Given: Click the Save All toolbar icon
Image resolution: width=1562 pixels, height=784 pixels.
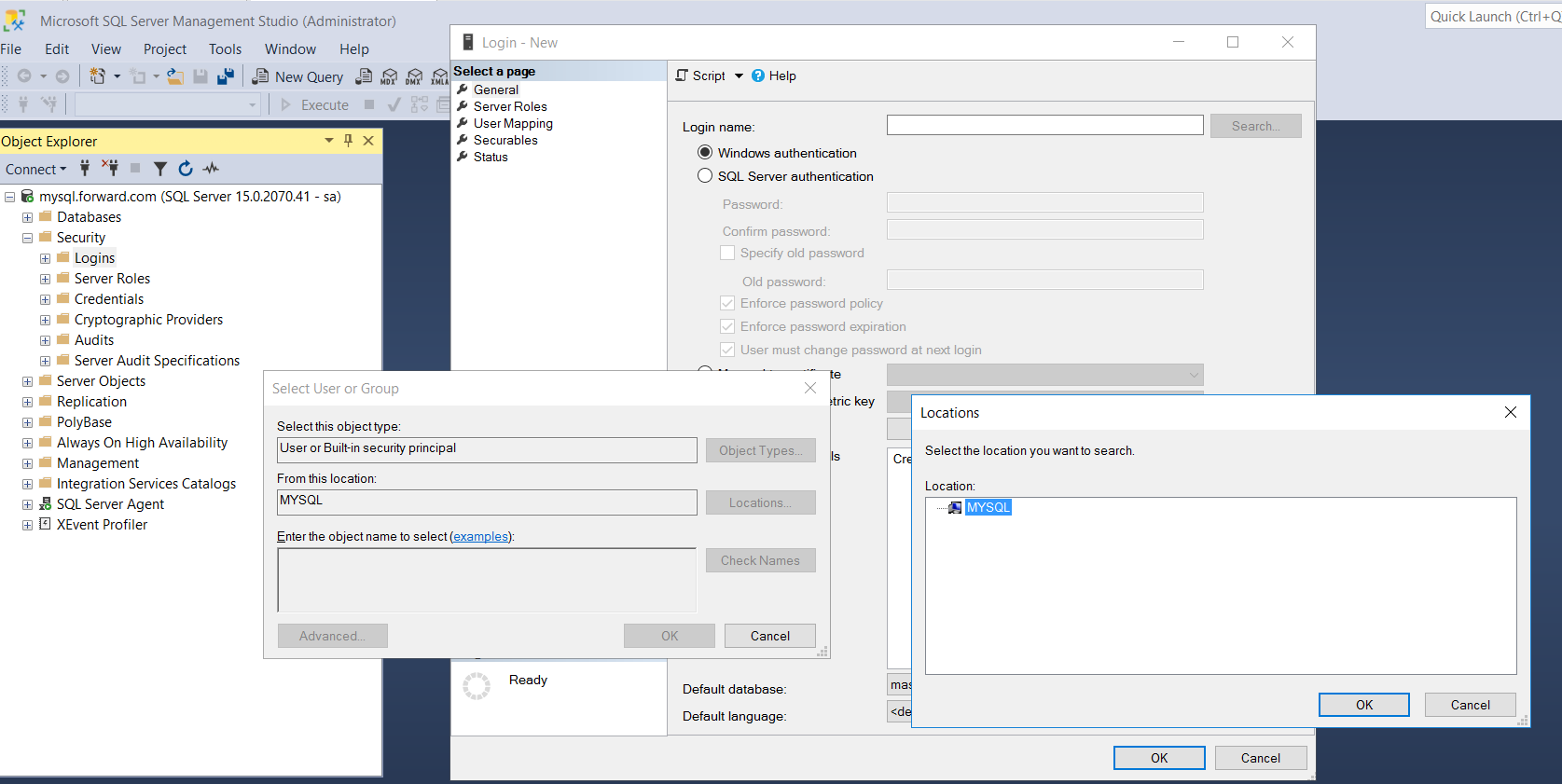Looking at the screenshot, I should [x=226, y=76].
